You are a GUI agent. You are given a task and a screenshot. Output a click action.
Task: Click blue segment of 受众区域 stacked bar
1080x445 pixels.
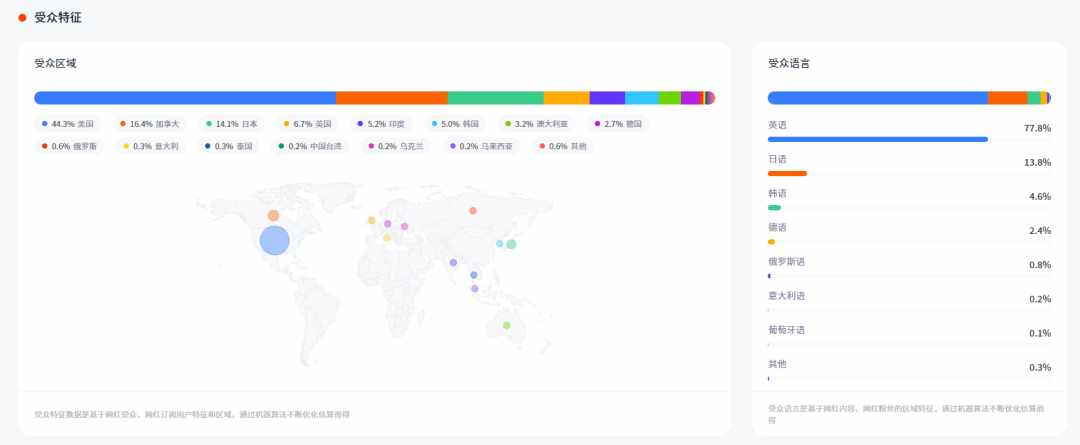coord(185,98)
